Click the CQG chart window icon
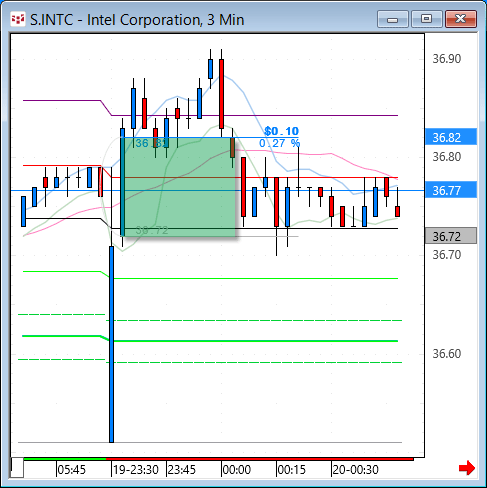Viewport: 487px width, 488px height. point(18,19)
